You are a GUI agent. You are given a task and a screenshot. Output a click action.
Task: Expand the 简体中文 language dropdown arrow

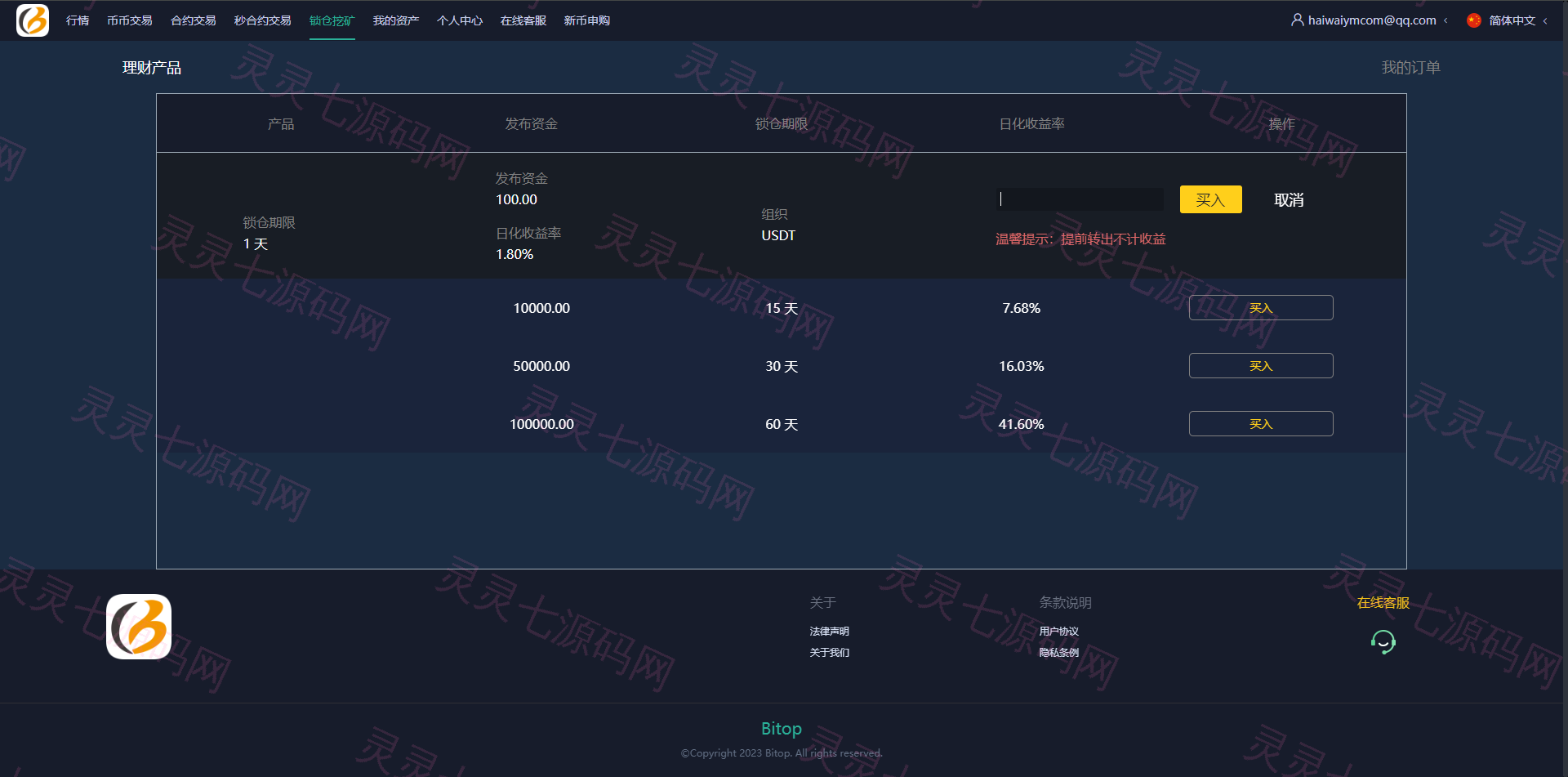[x=1545, y=20]
